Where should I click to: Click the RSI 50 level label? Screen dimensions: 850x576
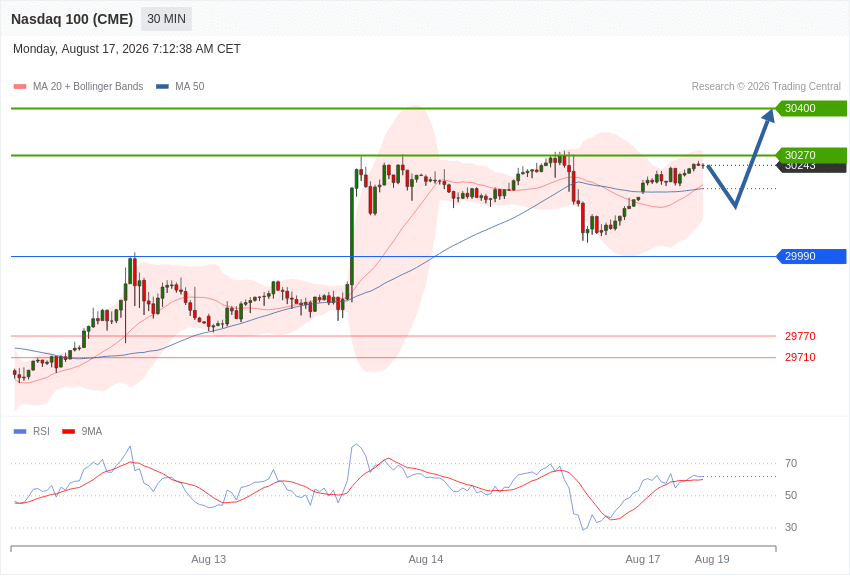pos(791,495)
